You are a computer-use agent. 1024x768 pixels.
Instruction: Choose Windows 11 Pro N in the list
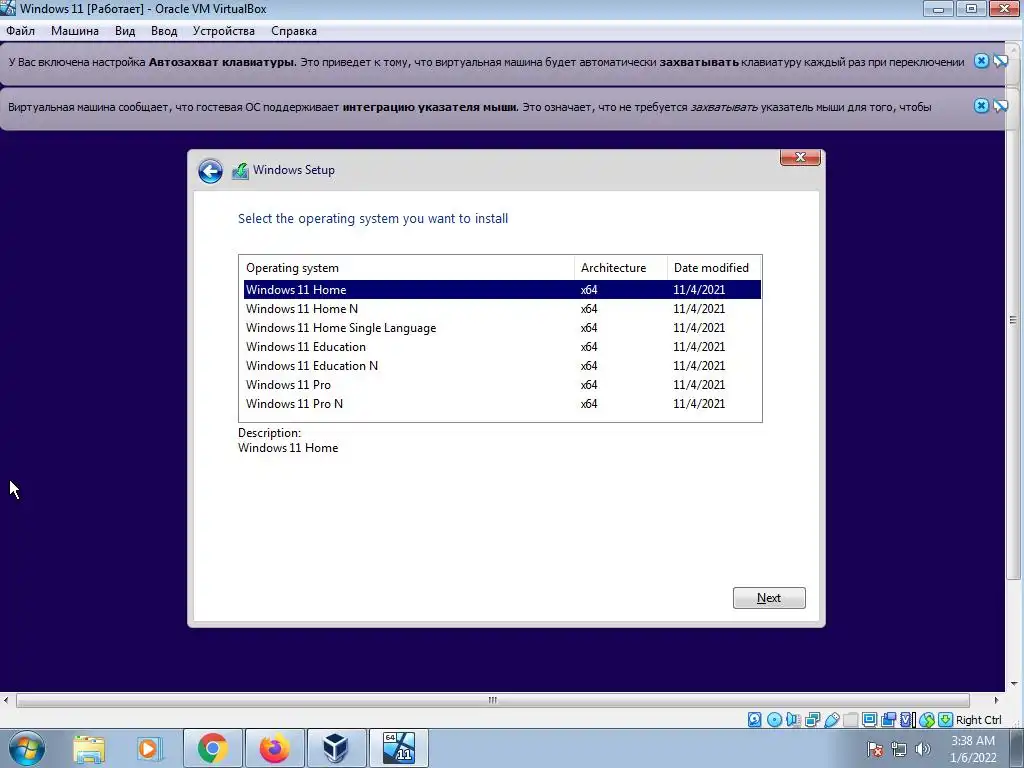tap(502, 403)
